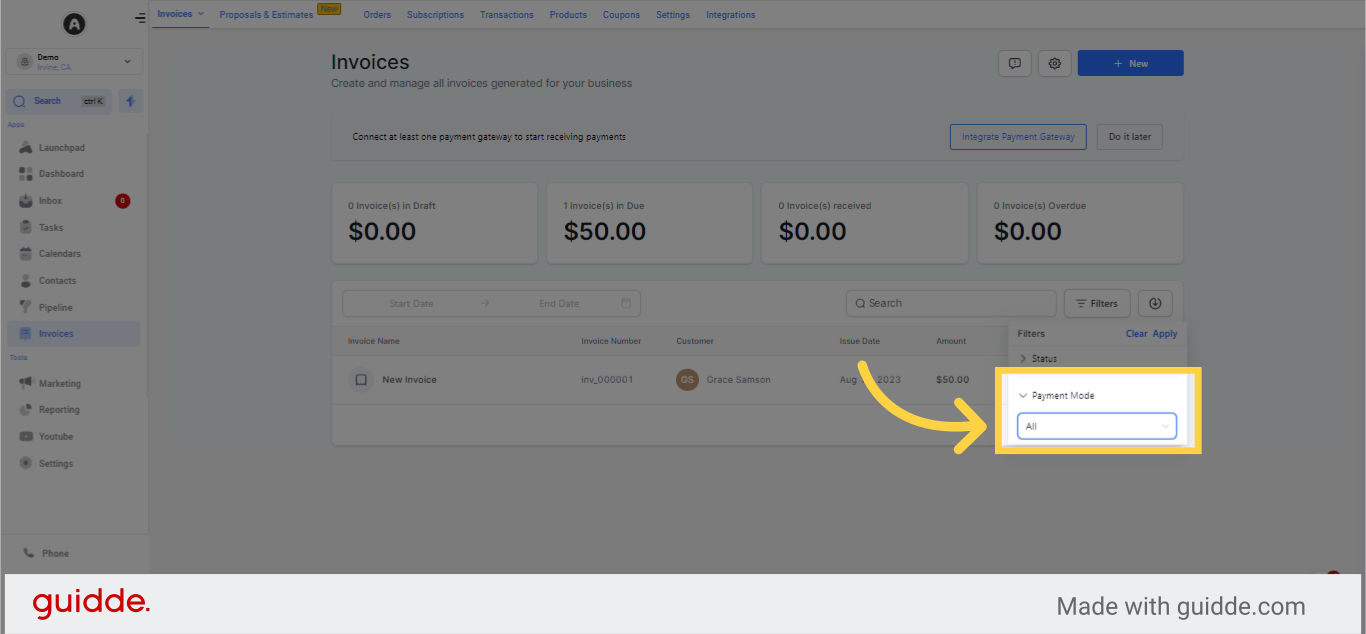Open the Payment Mode dropdown set to All
Image resolution: width=1366 pixels, height=634 pixels.
tap(1096, 426)
